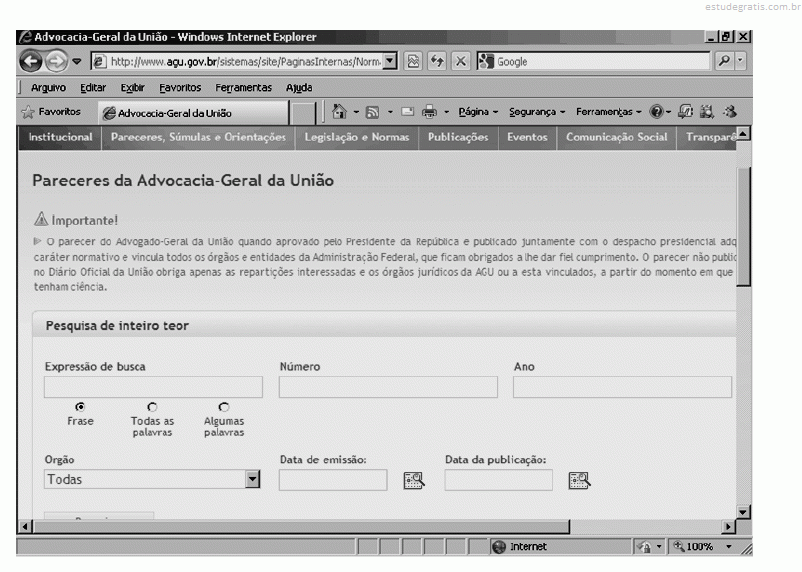Click the magnifying glass search button
This screenshot has width=802, height=572.
(724, 61)
